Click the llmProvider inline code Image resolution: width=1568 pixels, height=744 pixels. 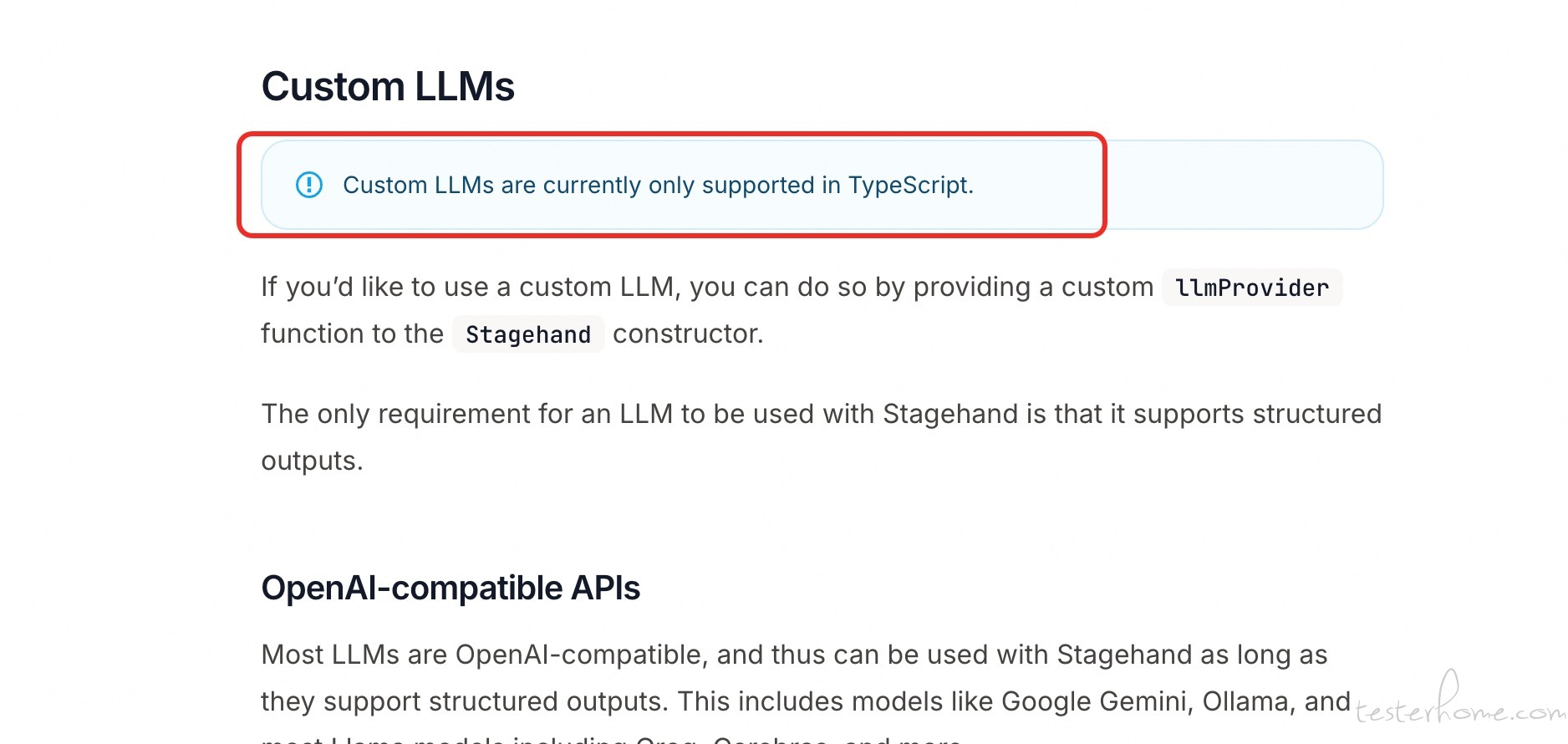click(x=1252, y=288)
